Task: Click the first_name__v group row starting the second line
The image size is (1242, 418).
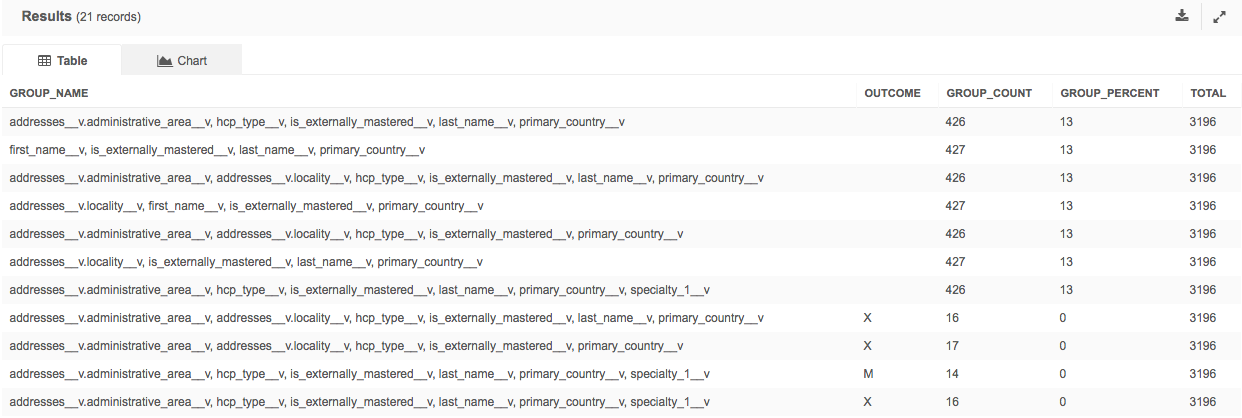Action: coord(217,150)
